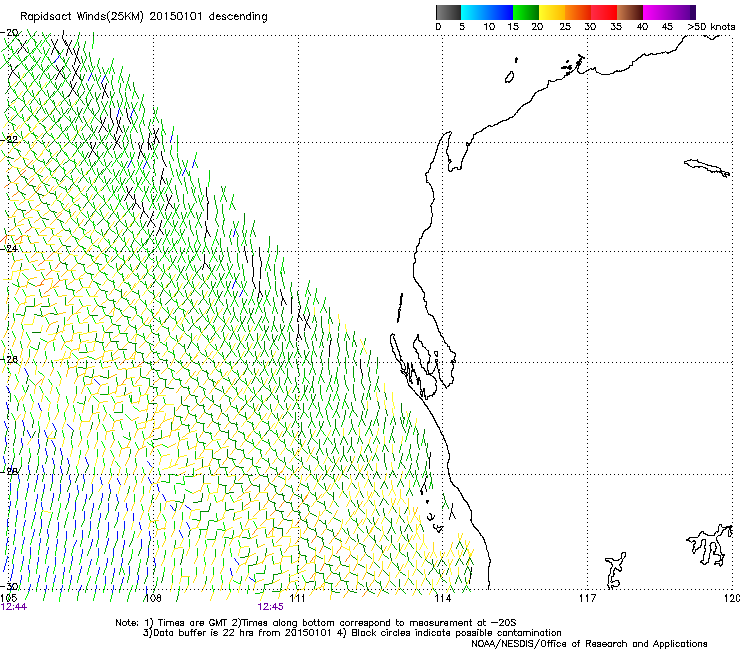Click the purple '12:45' swath time
Viewport: 740px width, 650px height.
coord(270,607)
